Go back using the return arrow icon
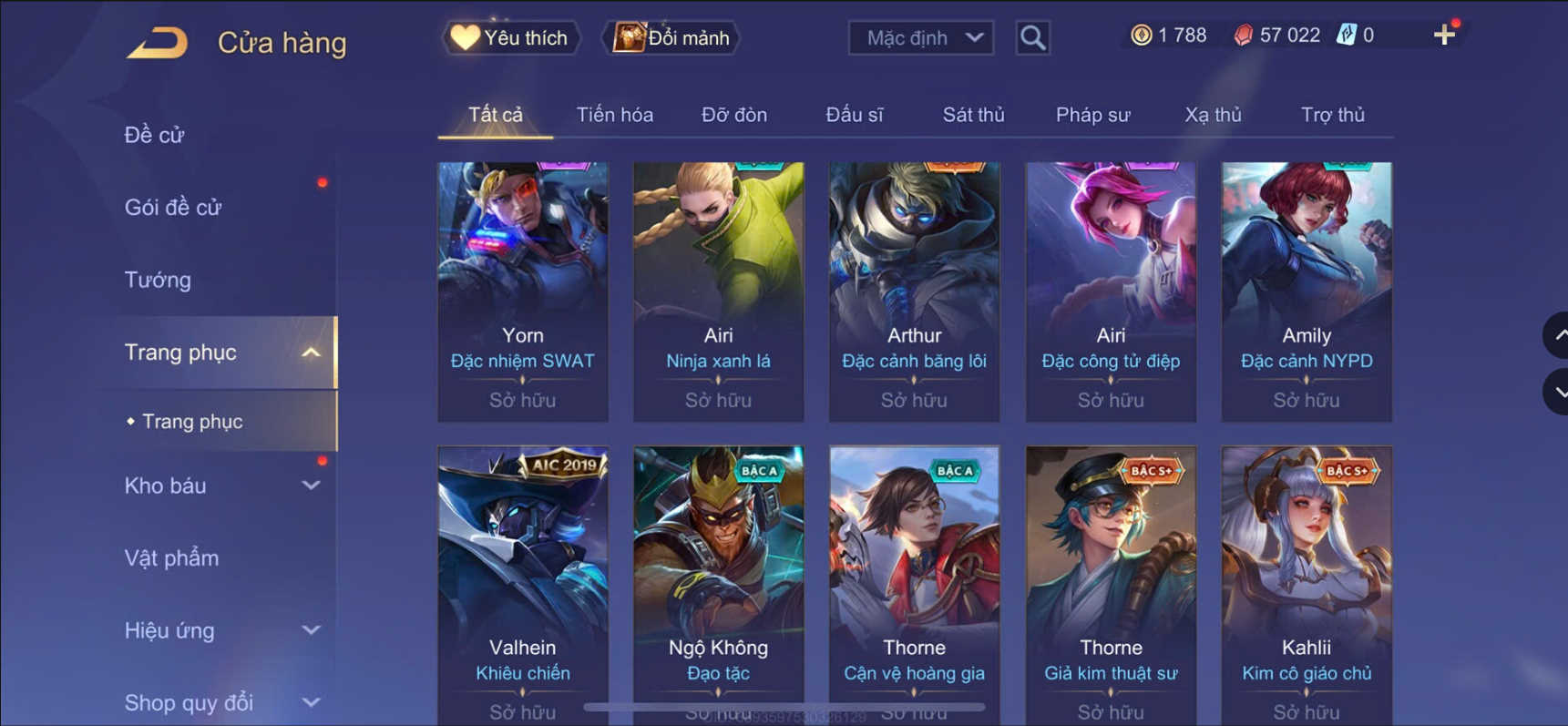1568x726 pixels. (157, 43)
